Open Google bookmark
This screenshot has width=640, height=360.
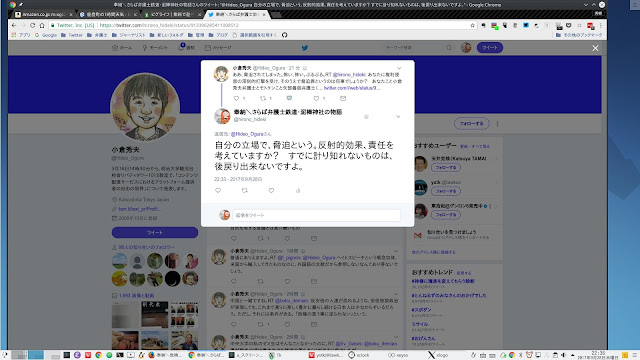(46, 35)
